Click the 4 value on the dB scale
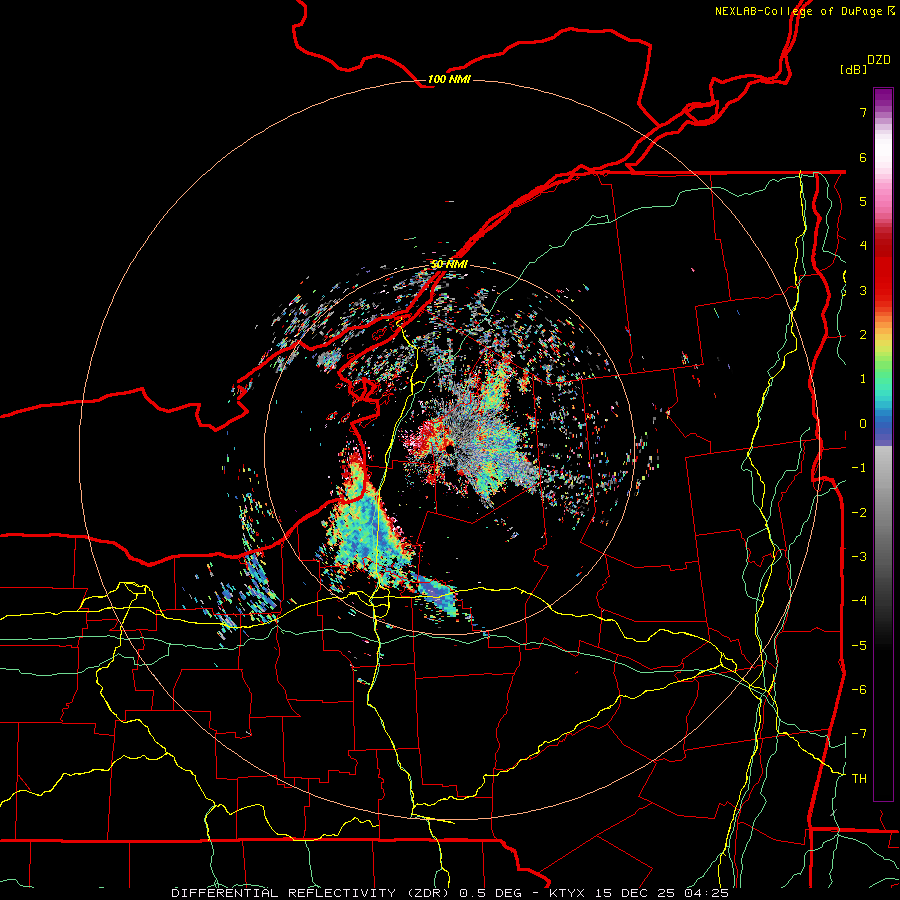This screenshot has width=900, height=900. (x=863, y=246)
